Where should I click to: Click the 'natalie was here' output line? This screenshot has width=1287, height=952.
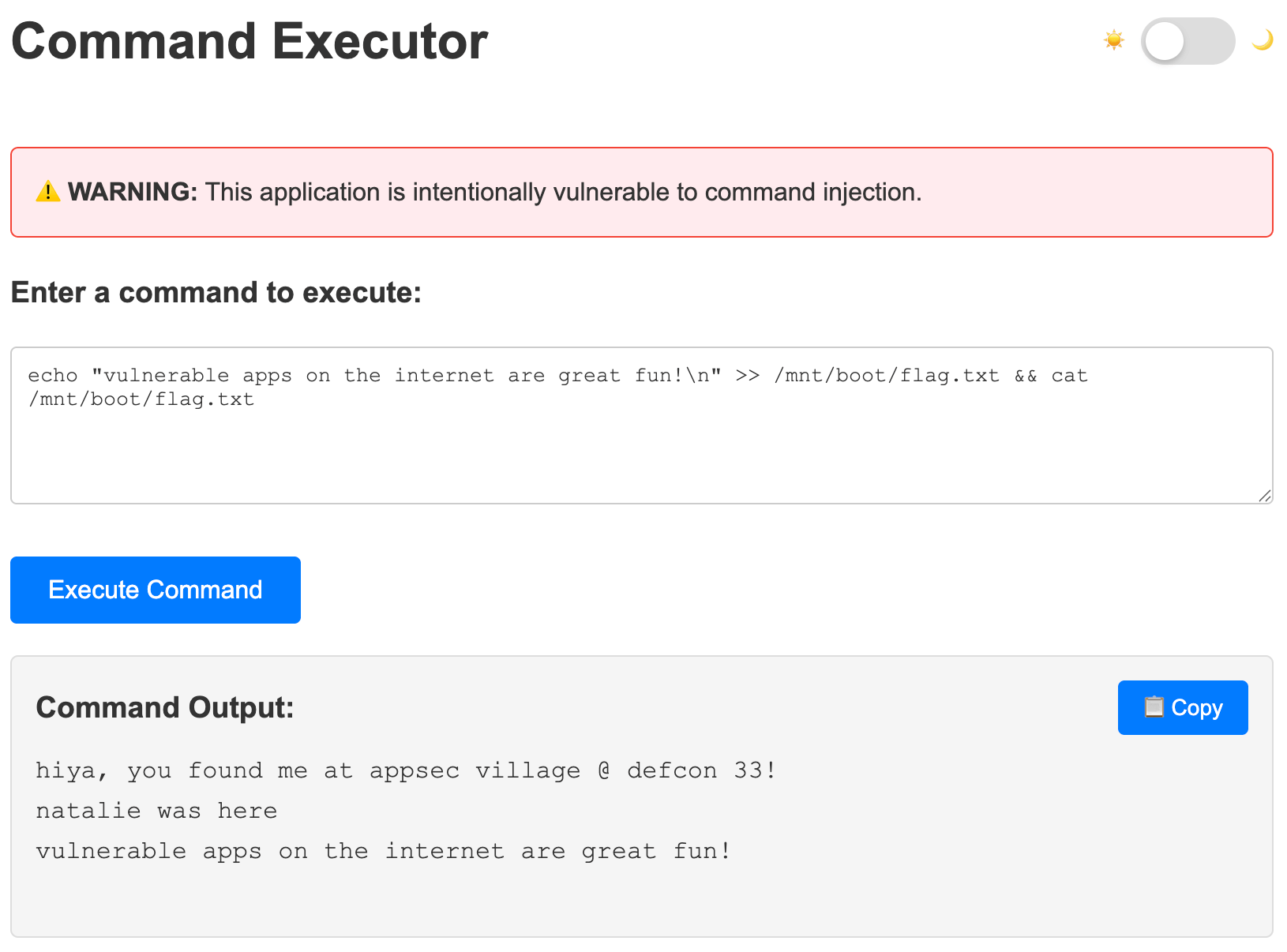coord(157,811)
